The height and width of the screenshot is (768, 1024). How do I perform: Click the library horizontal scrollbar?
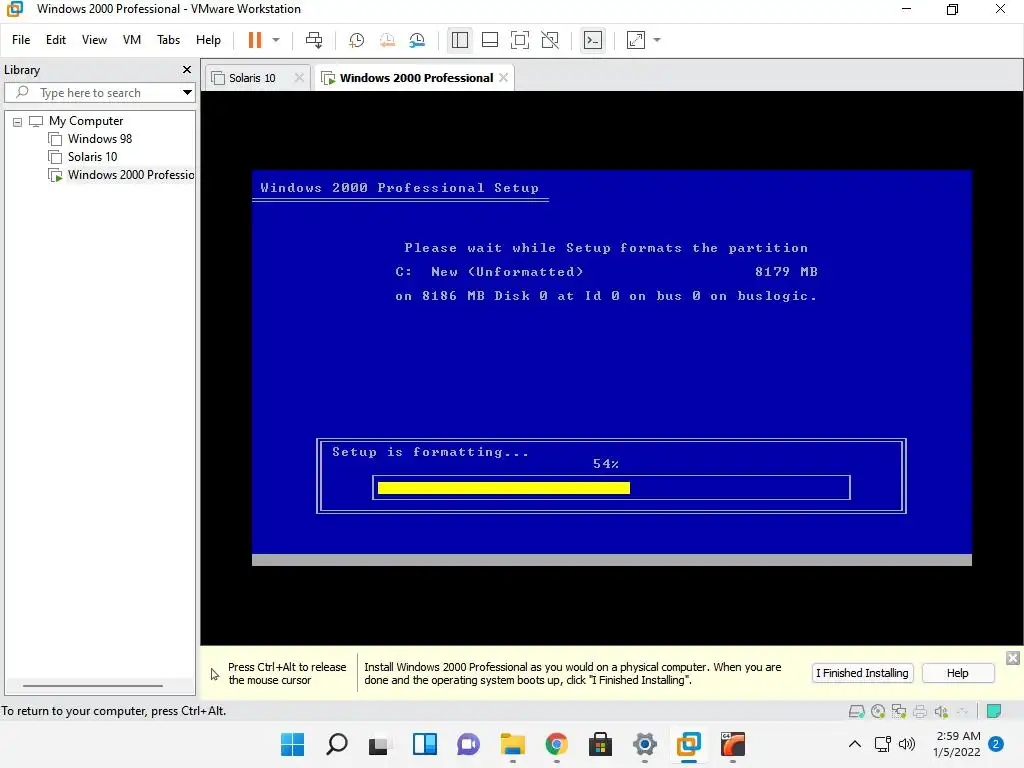tap(93, 686)
